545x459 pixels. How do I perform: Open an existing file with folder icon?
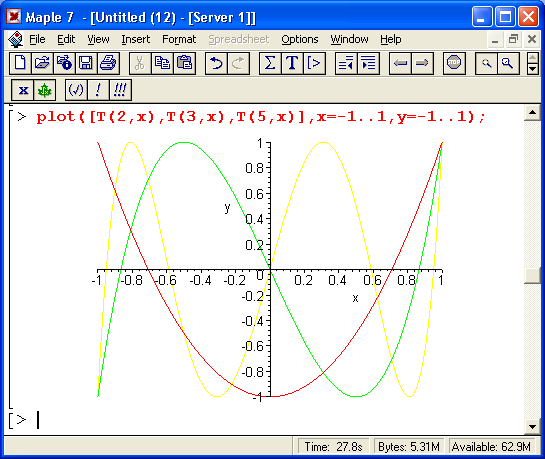[x=42, y=63]
